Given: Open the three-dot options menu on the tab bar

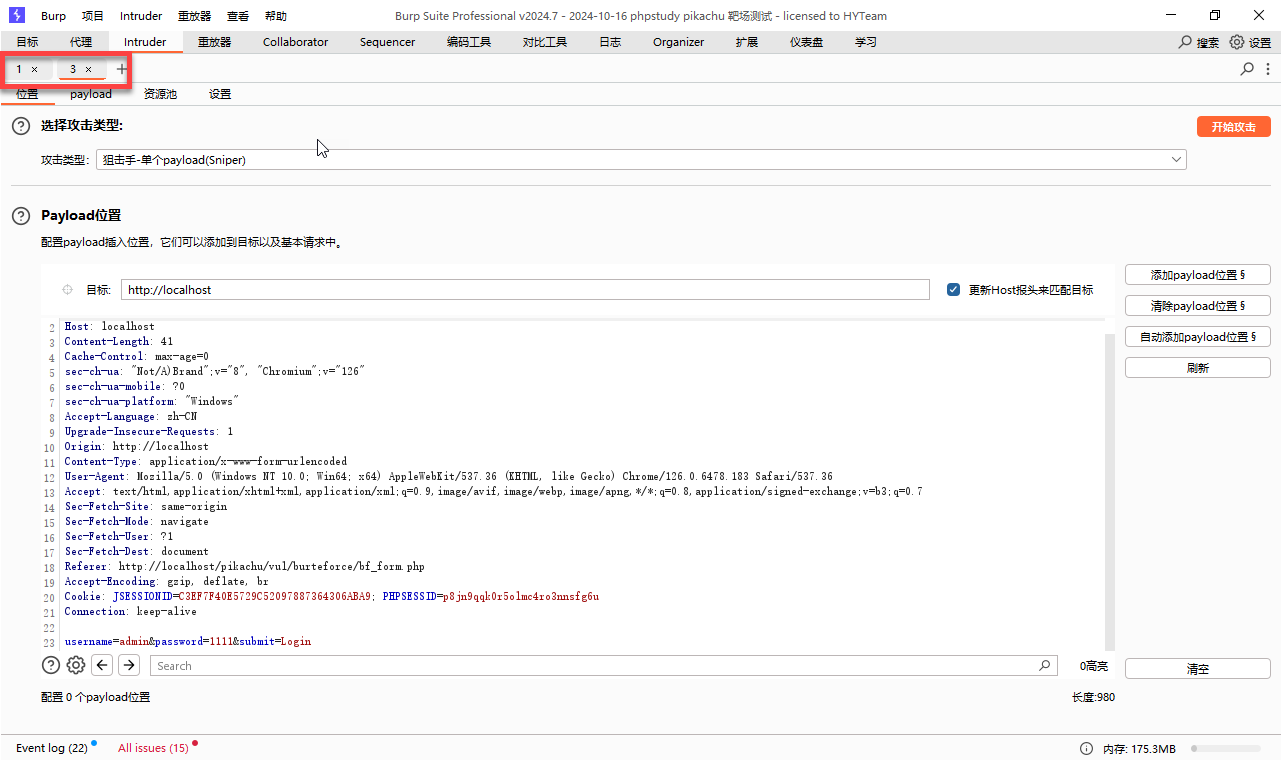Looking at the screenshot, I should [1268, 69].
